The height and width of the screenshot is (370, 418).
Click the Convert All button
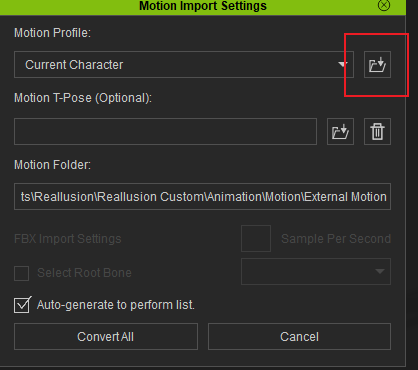pos(106,336)
